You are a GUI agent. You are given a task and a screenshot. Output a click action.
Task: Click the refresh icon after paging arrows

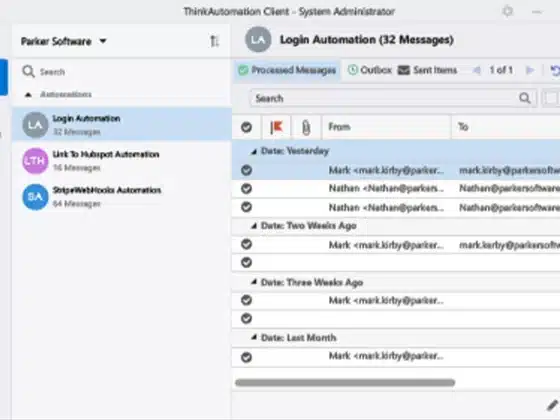tap(555, 71)
